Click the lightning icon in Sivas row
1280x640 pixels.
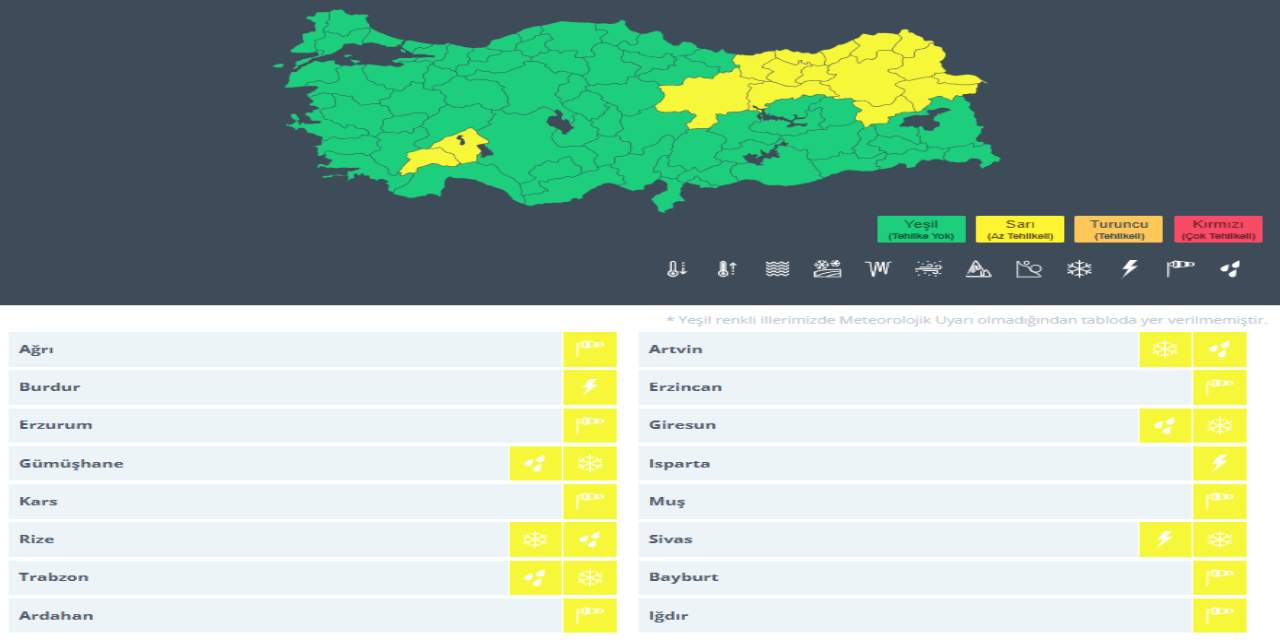(x=1165, y=540)
